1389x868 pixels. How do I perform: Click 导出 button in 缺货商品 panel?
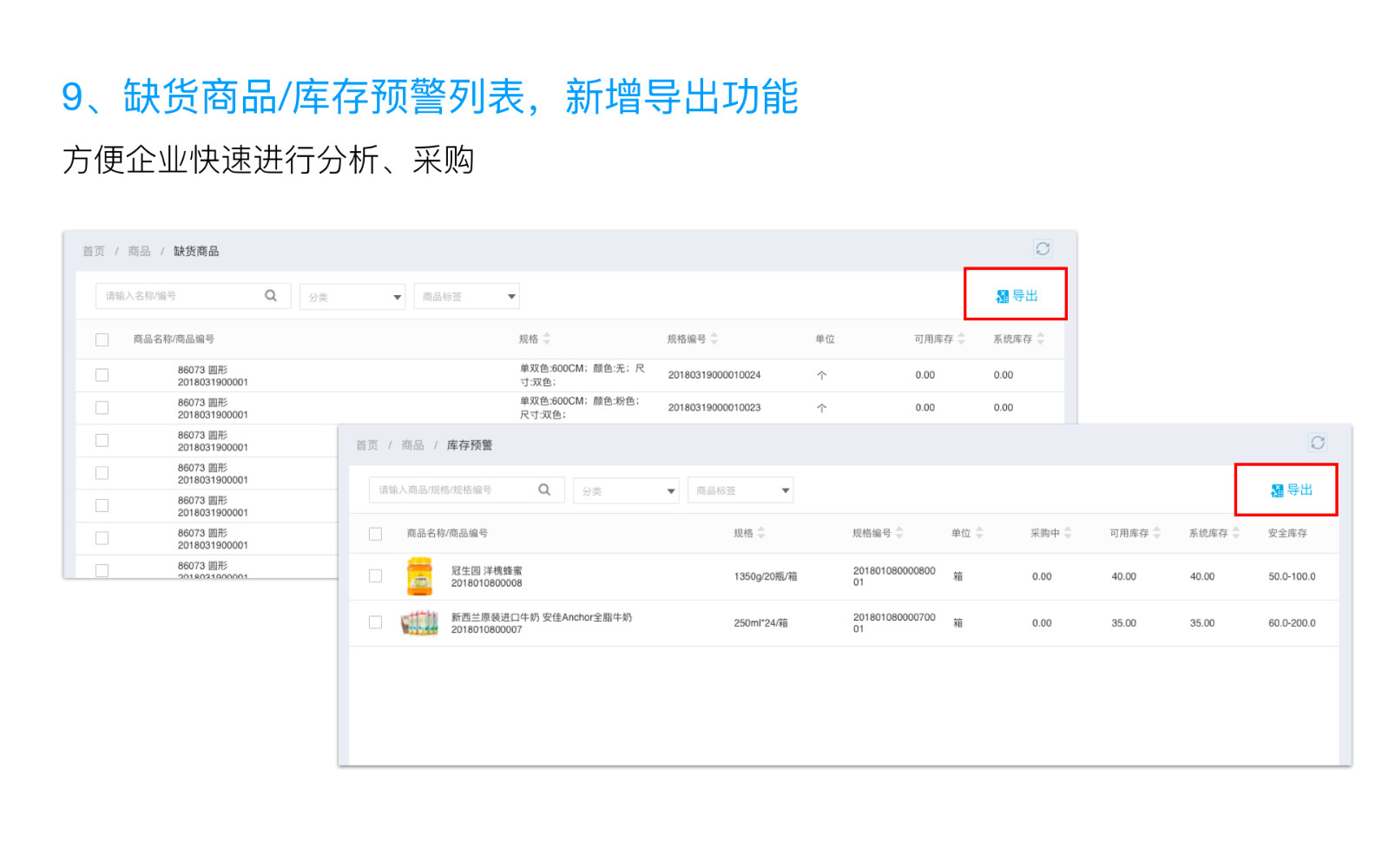click(1017, 296)
